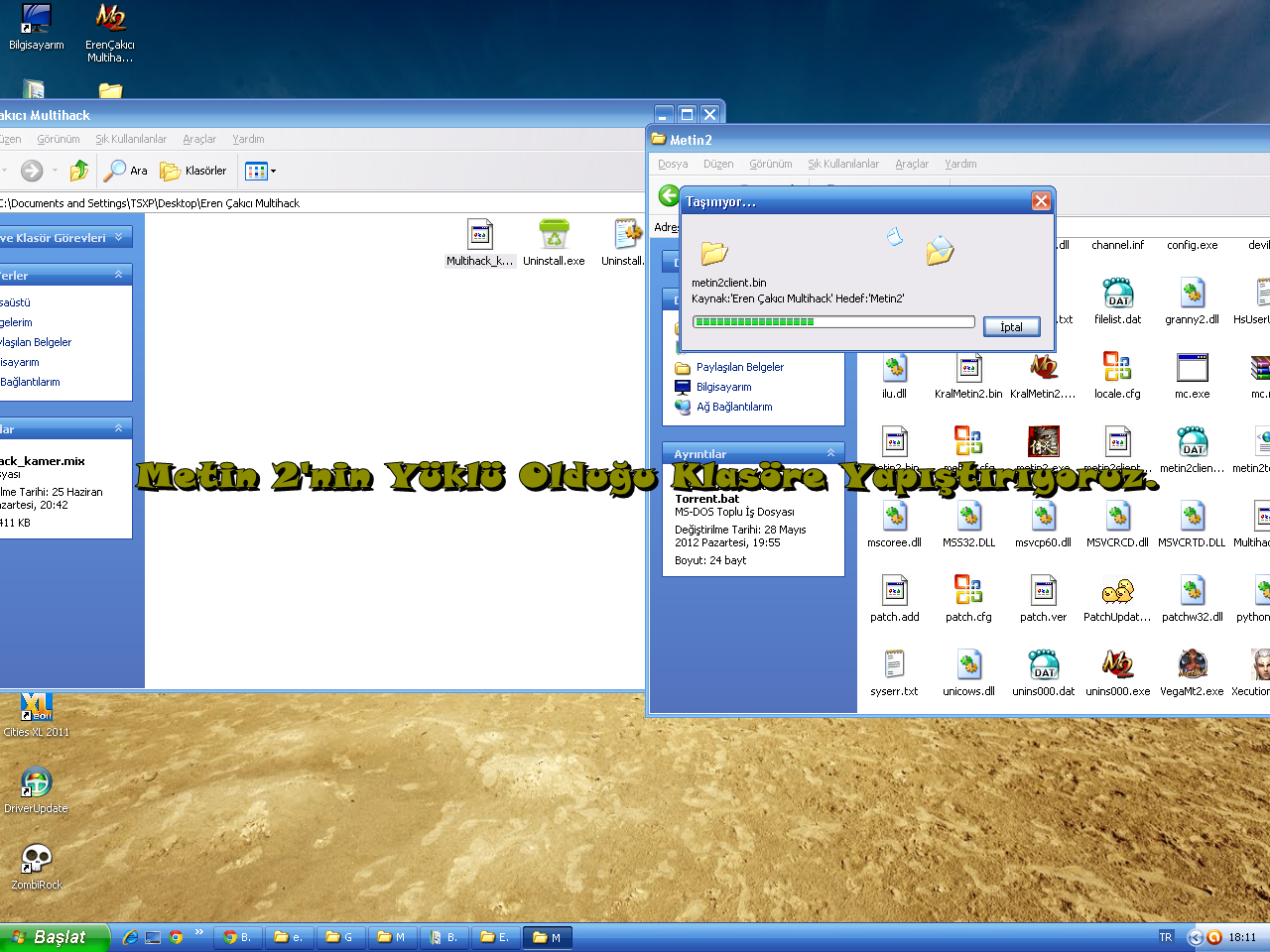Launch Cities XL 2011 desktop shortcut
Image resolution: width=1270 pixels, height=952 pixels.
coord(36,715)
